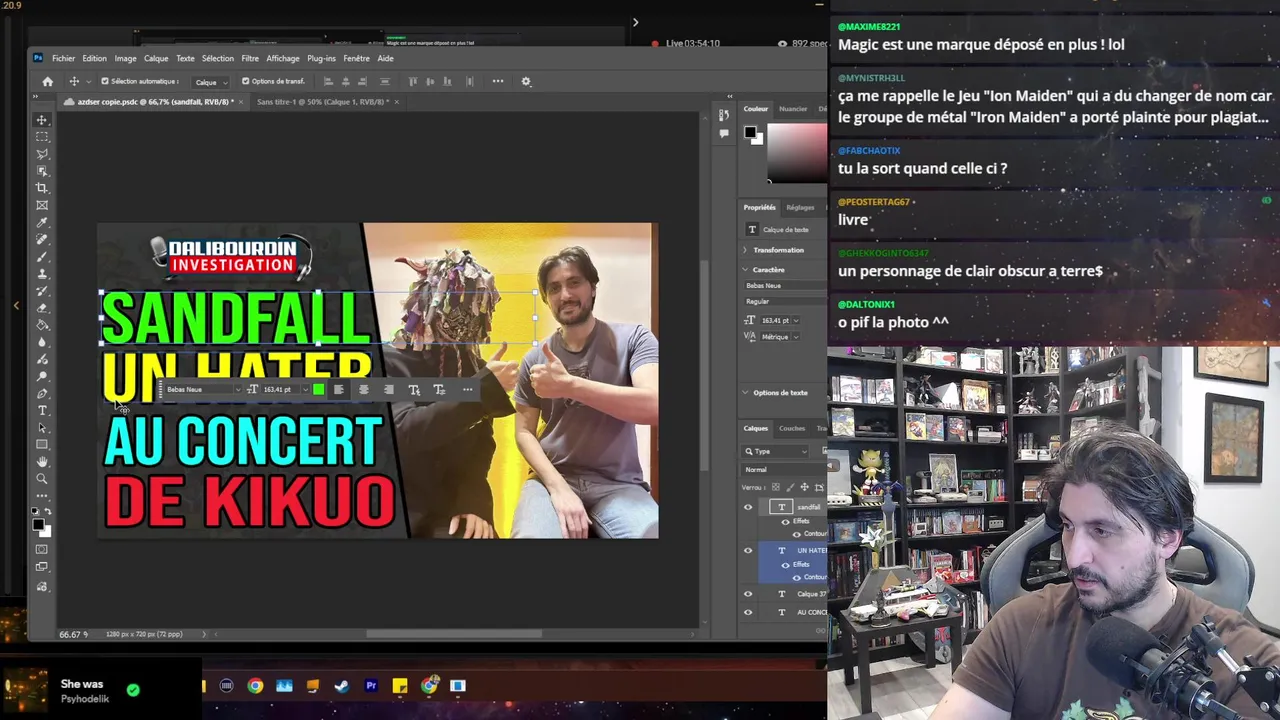This screenshot has width=1280, height=720.
Task: Select the Eyedropper tool
Action: 42,222
